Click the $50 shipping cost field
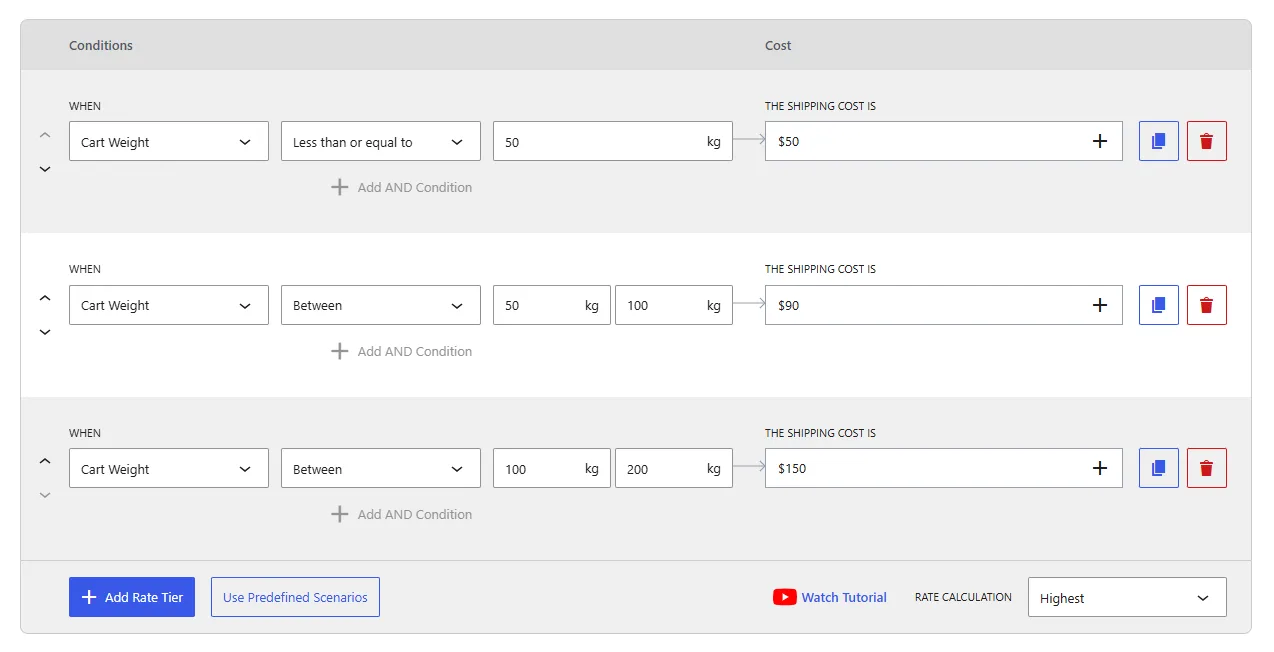1274x652 pixels. [944, 141]
